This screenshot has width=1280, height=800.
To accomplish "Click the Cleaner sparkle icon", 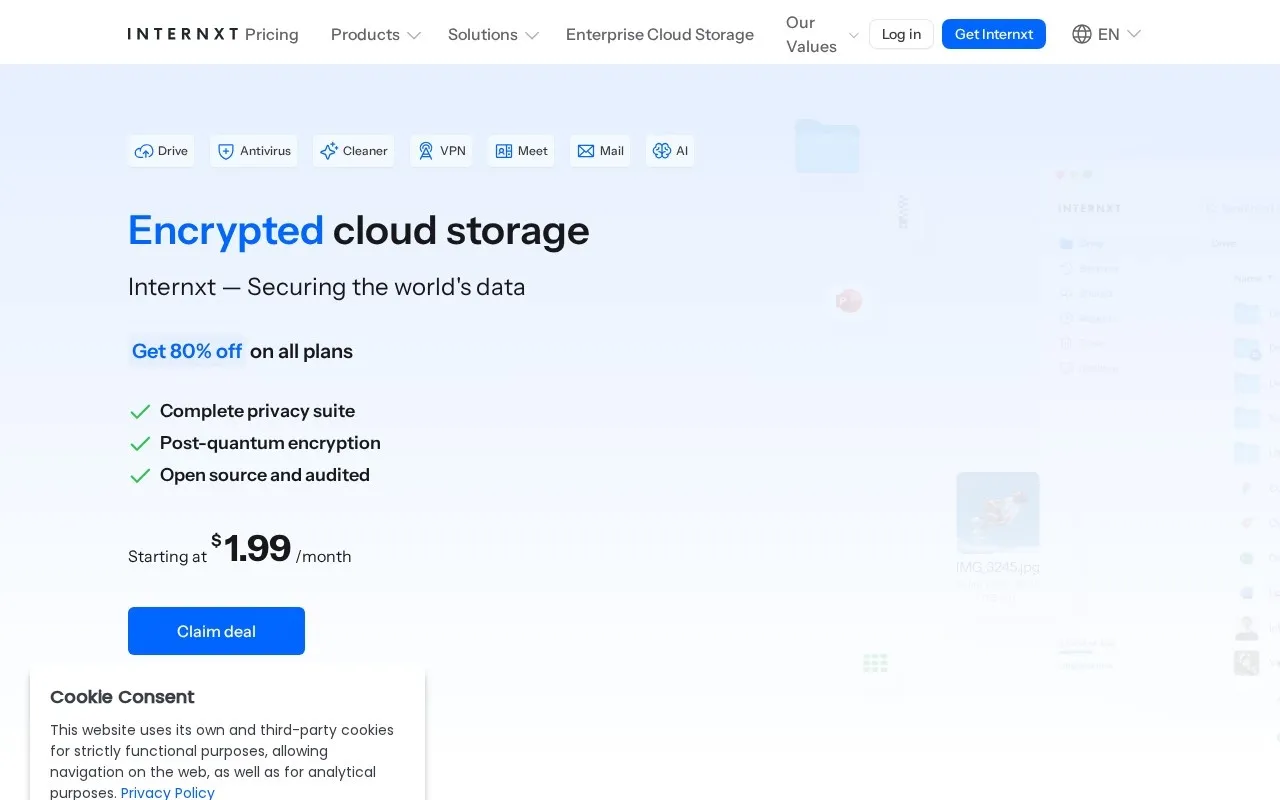I will point(329,151).
